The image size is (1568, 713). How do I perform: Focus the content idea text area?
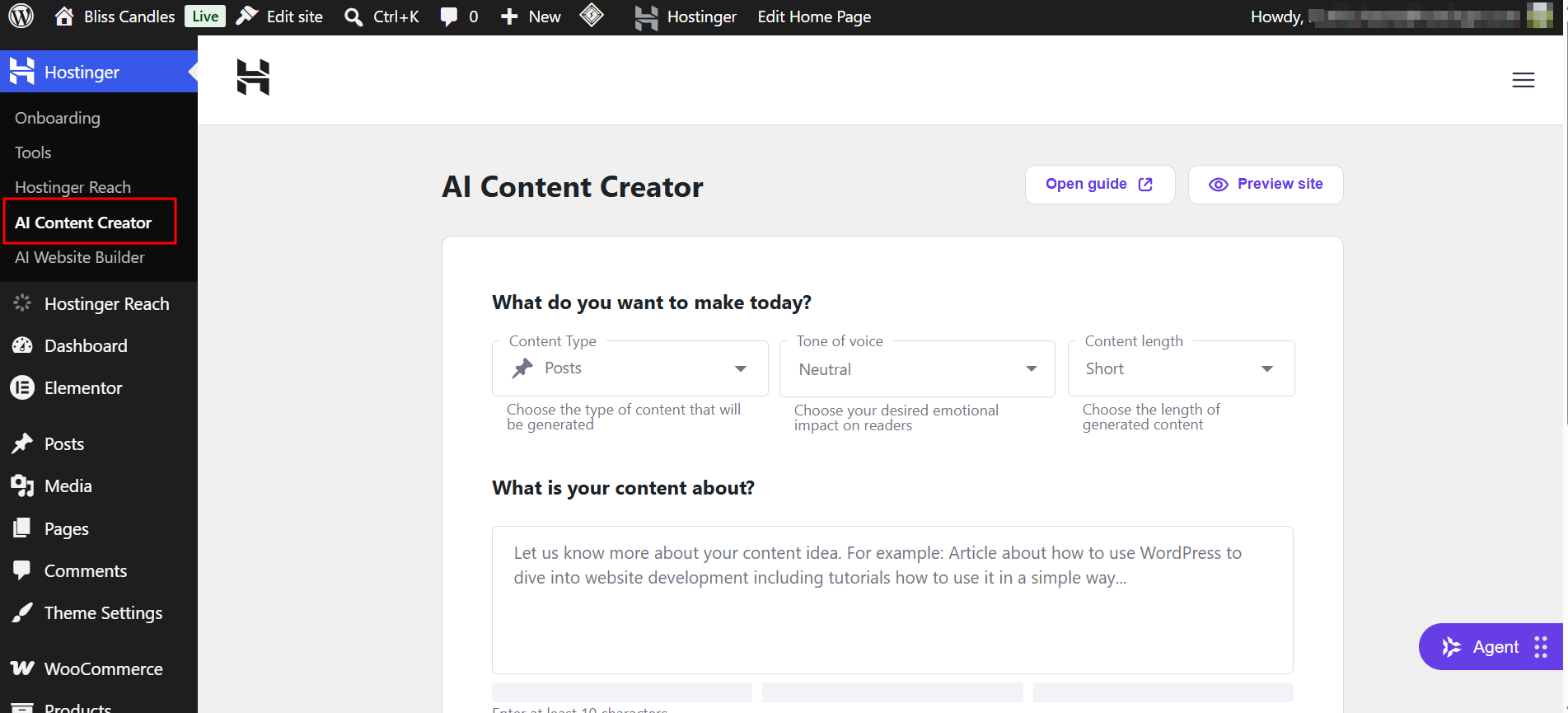(892, 600)
